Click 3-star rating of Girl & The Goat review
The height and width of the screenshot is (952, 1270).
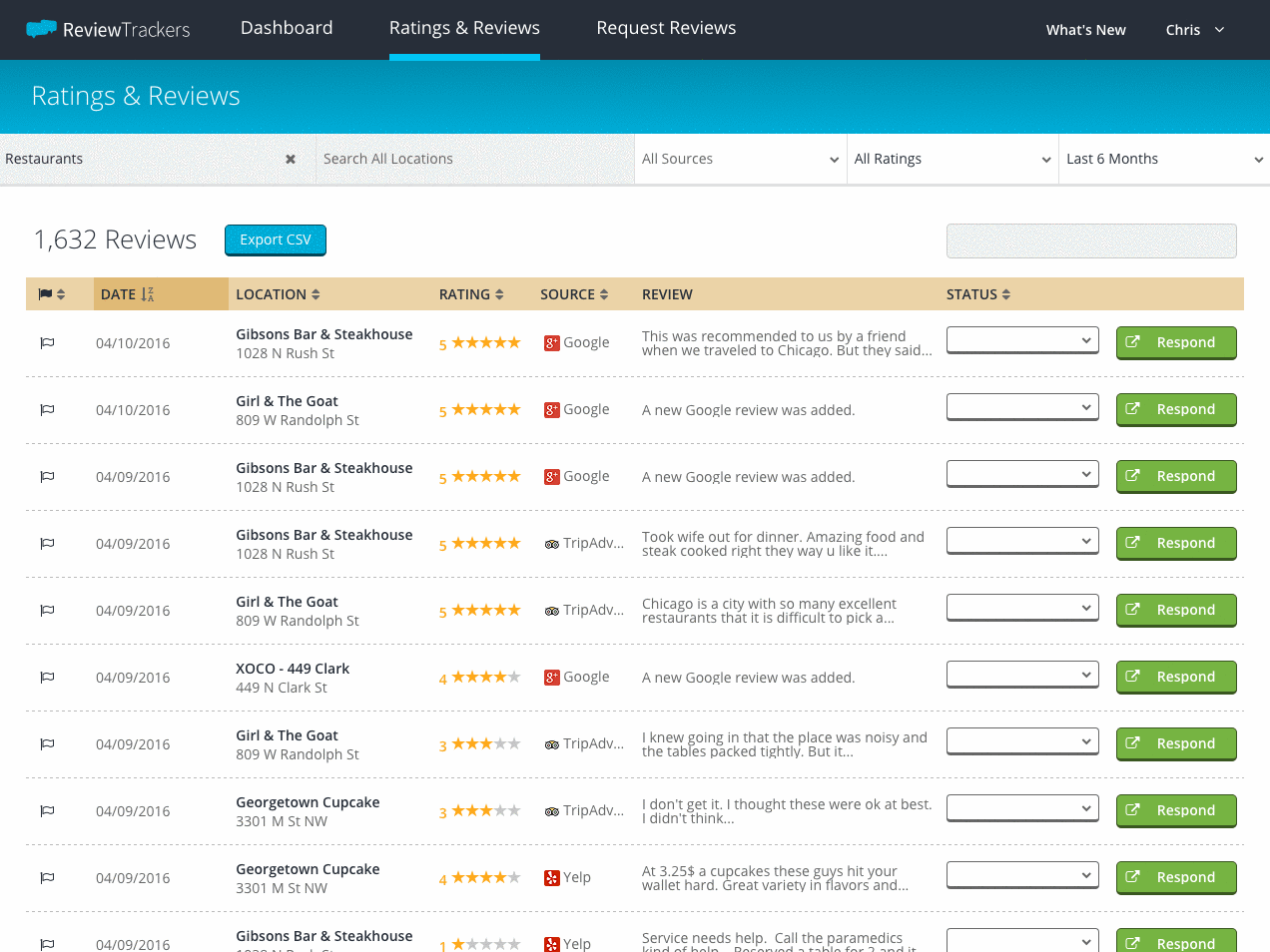coord(480,744)
